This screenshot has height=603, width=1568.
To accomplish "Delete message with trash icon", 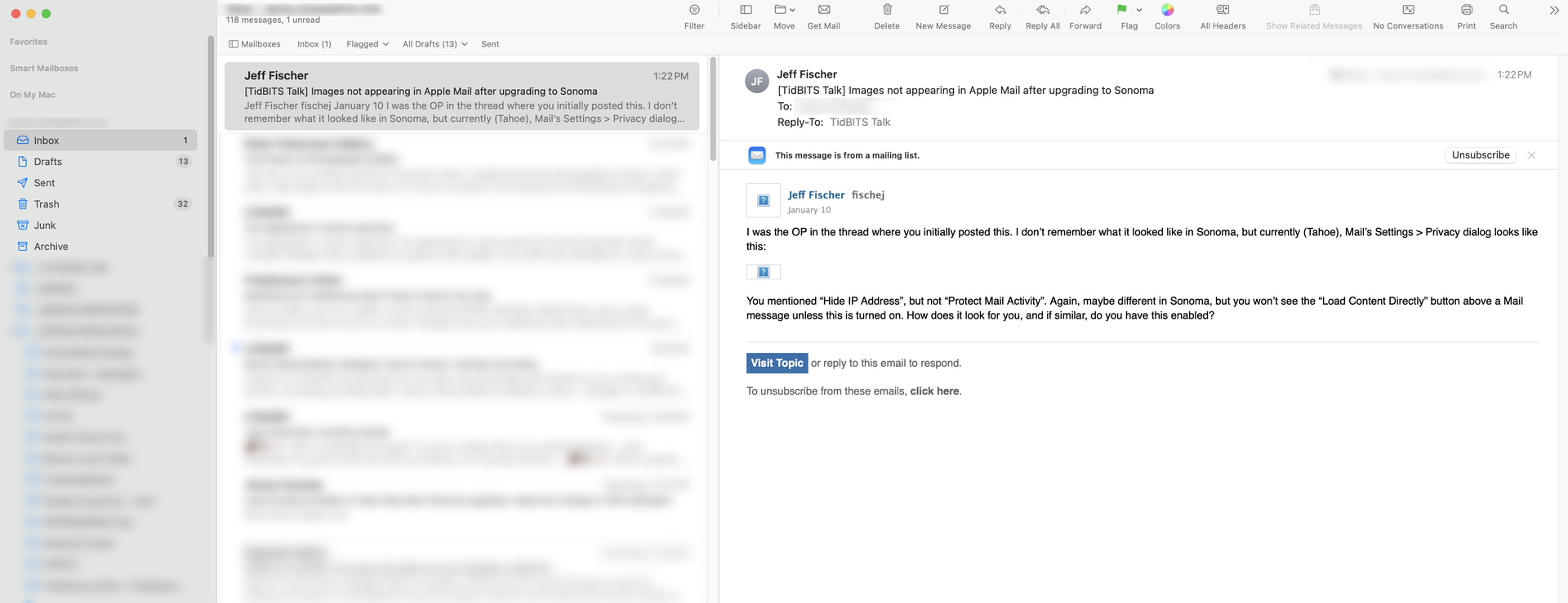I will point(887,11).
